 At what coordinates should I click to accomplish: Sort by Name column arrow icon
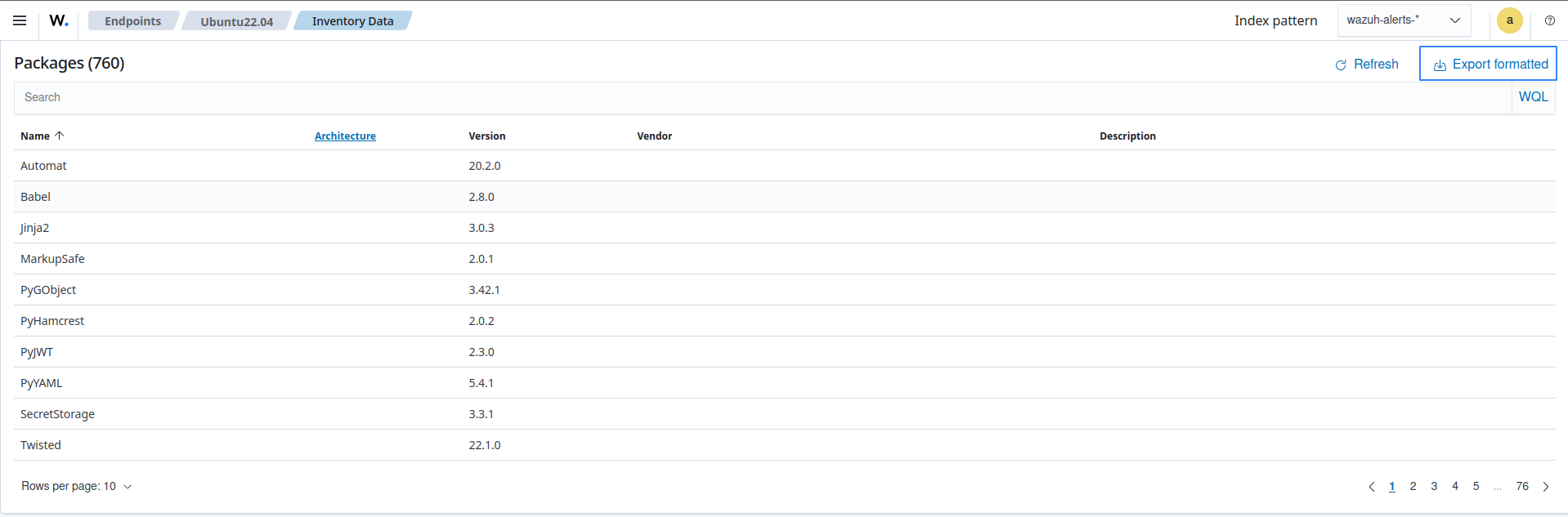click(60, 136)
